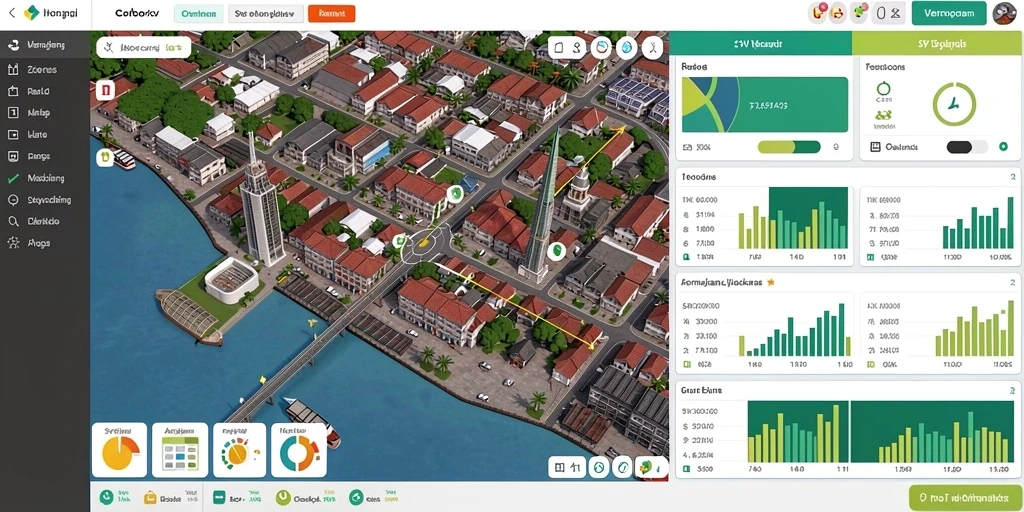Open the table grid thumbnail card
The height and width of the screenshot is (512, 1024).
[180, 449]
